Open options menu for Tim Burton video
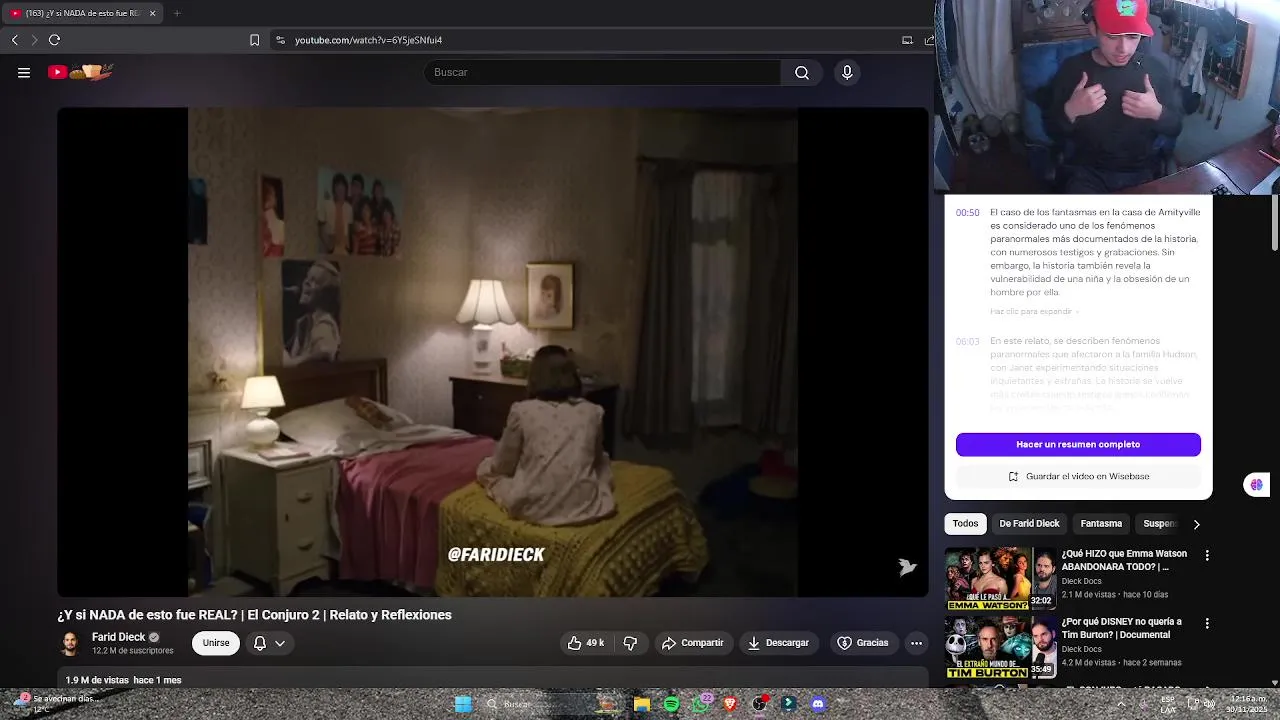 [x=1207, y=623]
